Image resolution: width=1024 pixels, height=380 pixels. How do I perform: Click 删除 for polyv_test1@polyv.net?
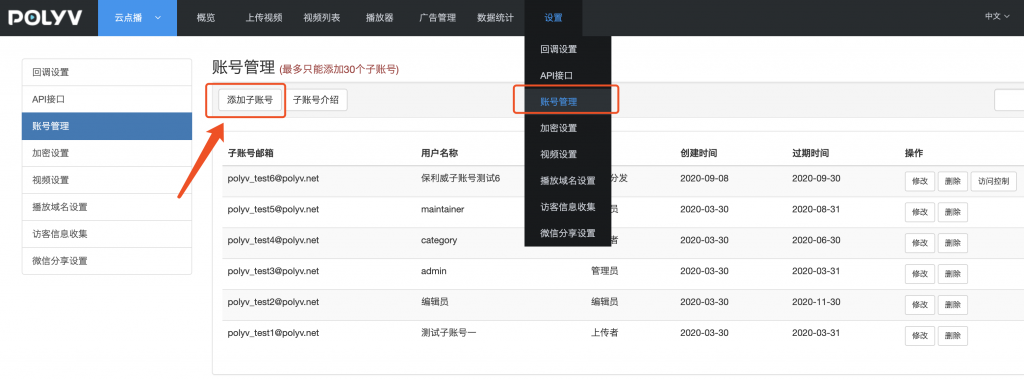pos(953,336)
